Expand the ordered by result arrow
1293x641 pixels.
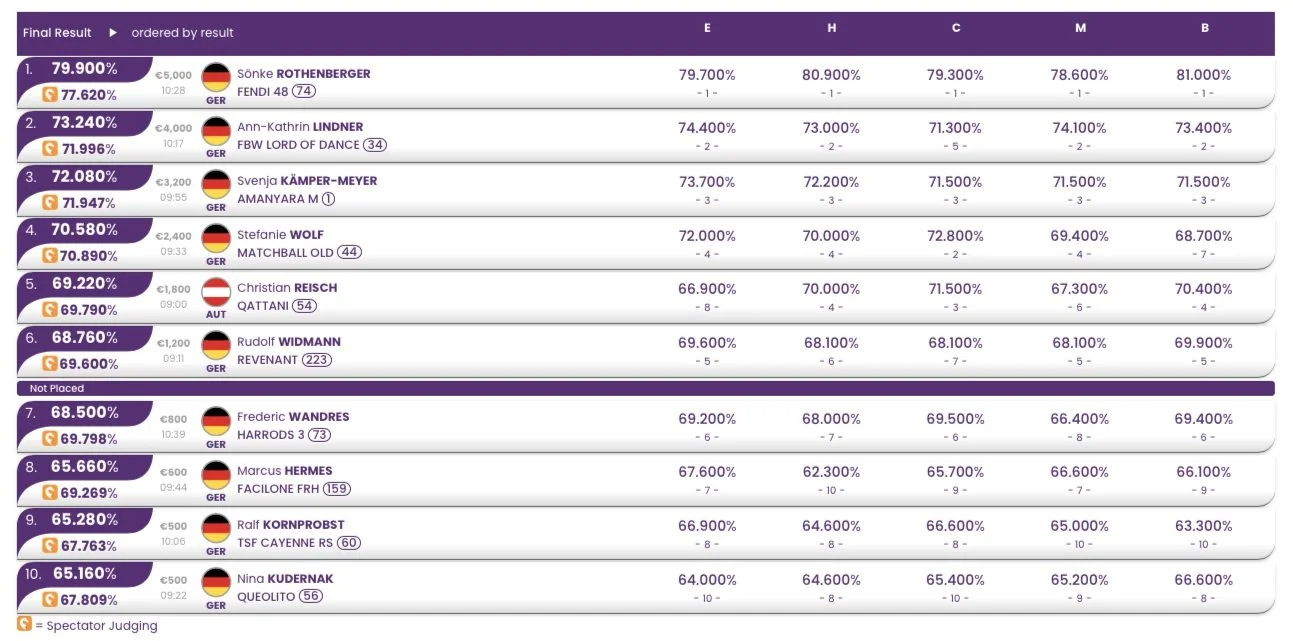pyautogui.click(x=113, y=33)
